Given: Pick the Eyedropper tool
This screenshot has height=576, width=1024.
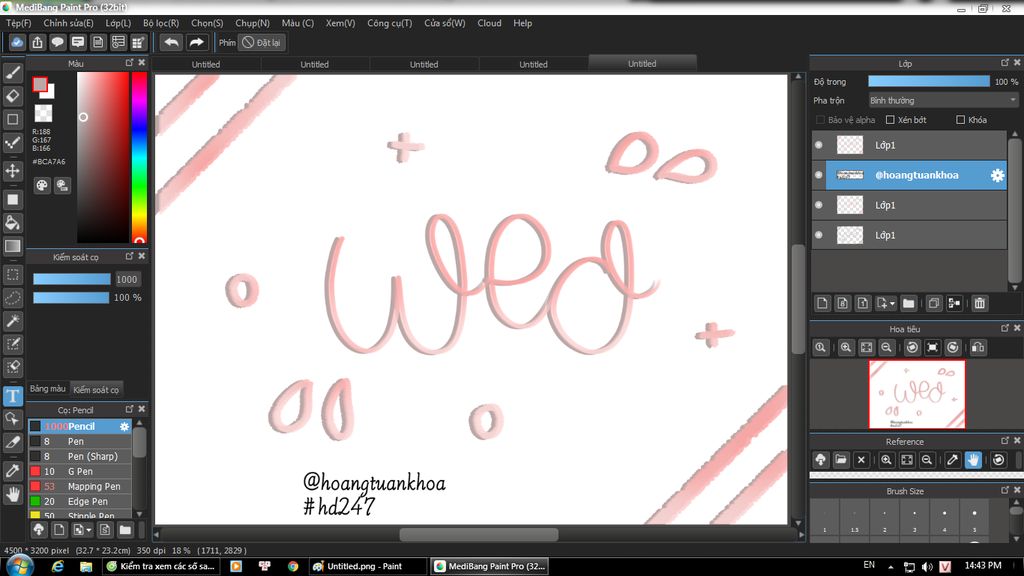Looking at the screenshot, I should point(13,471).
